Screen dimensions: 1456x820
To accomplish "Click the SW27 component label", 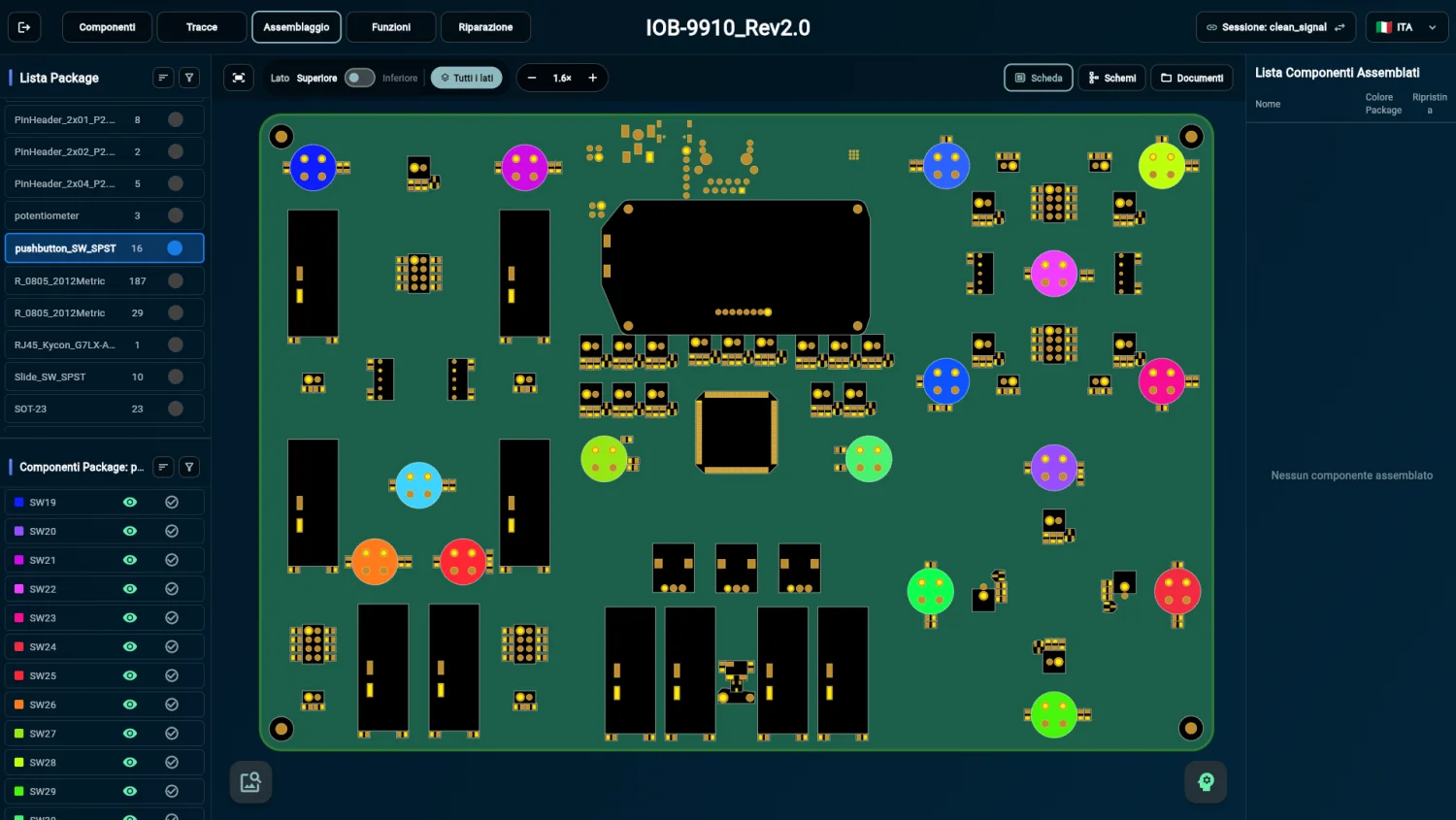I will pos(43,734).
